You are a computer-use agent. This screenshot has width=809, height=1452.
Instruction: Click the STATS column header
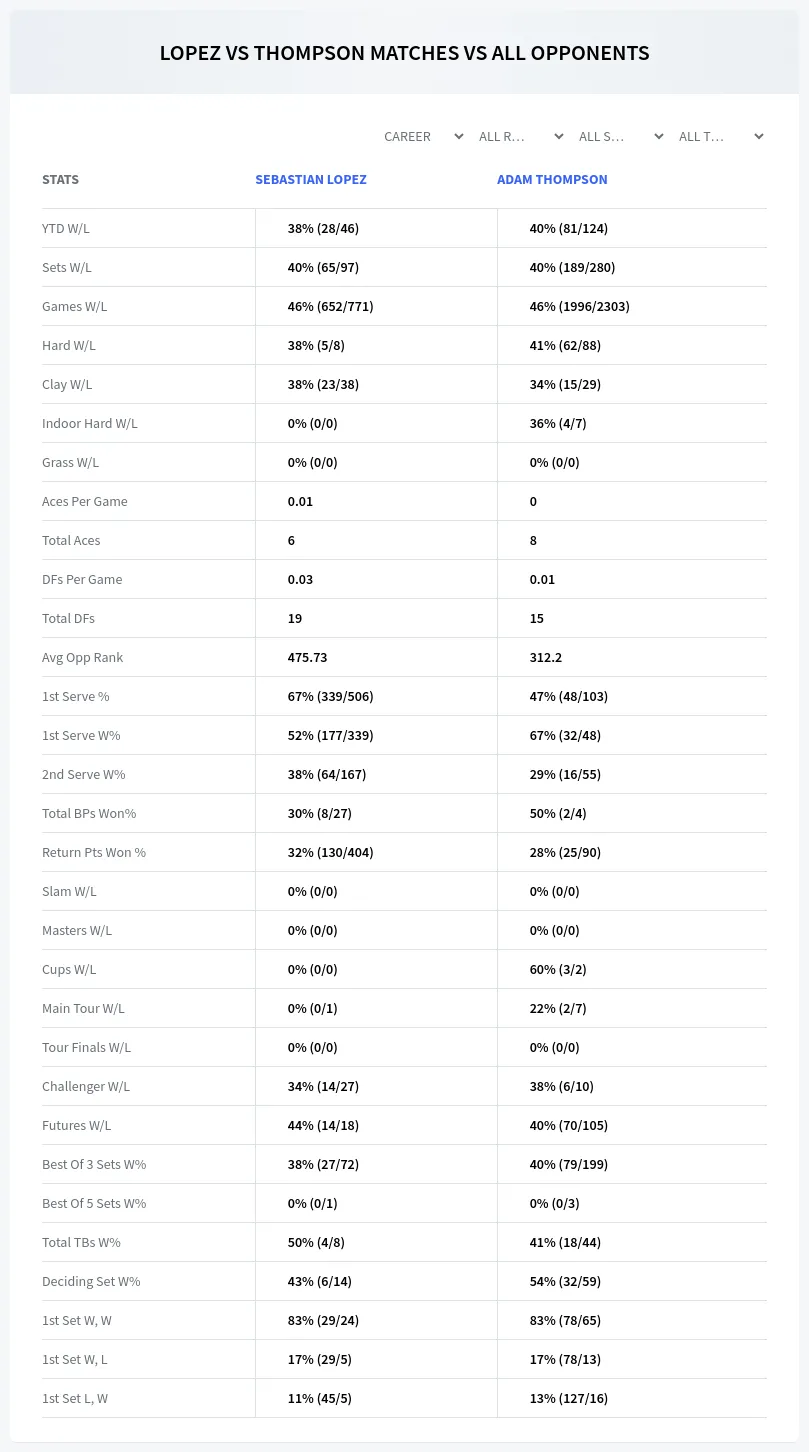(x=60, y=180)
